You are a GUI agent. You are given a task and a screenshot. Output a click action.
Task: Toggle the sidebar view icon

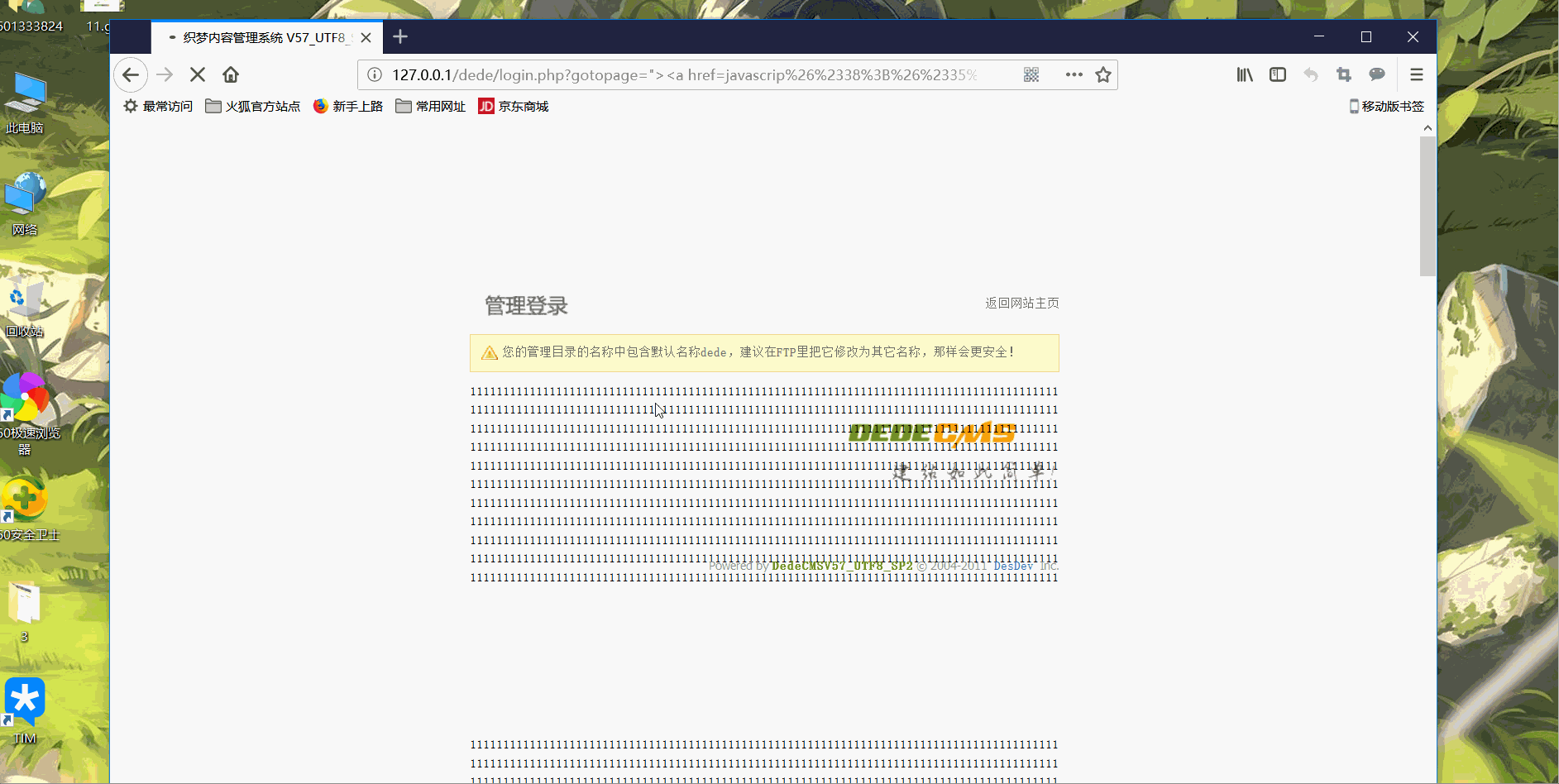click(x=1278, y=74)
